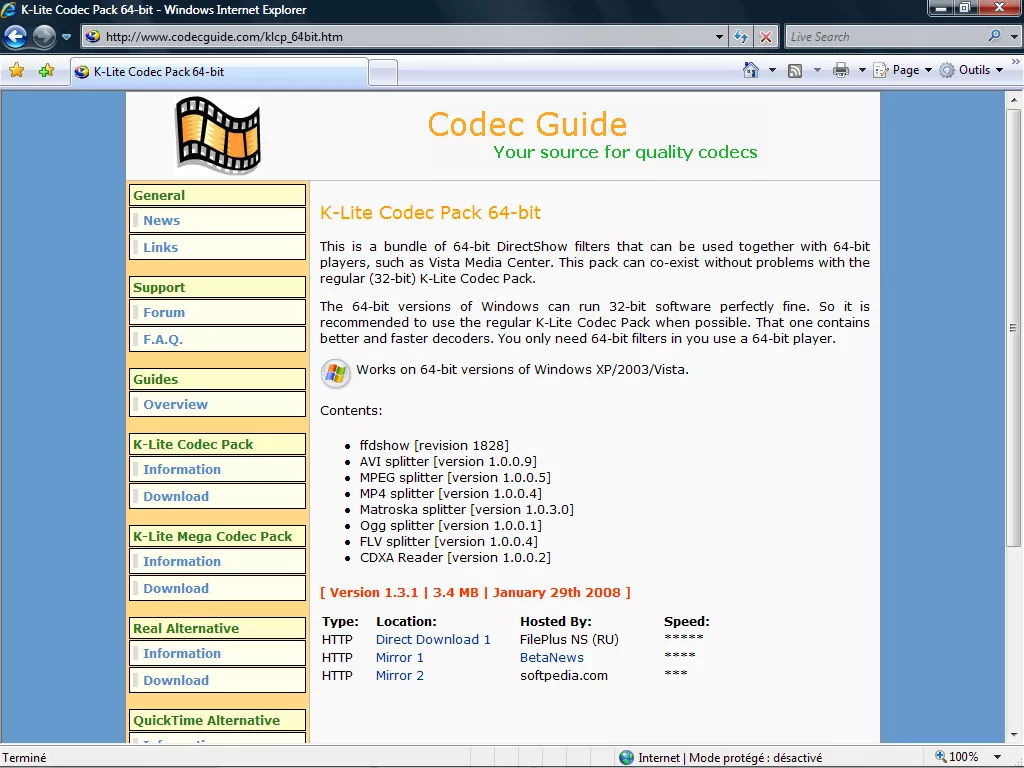Click the Print icon
1024x768 pixels.
tap(841, 71)
